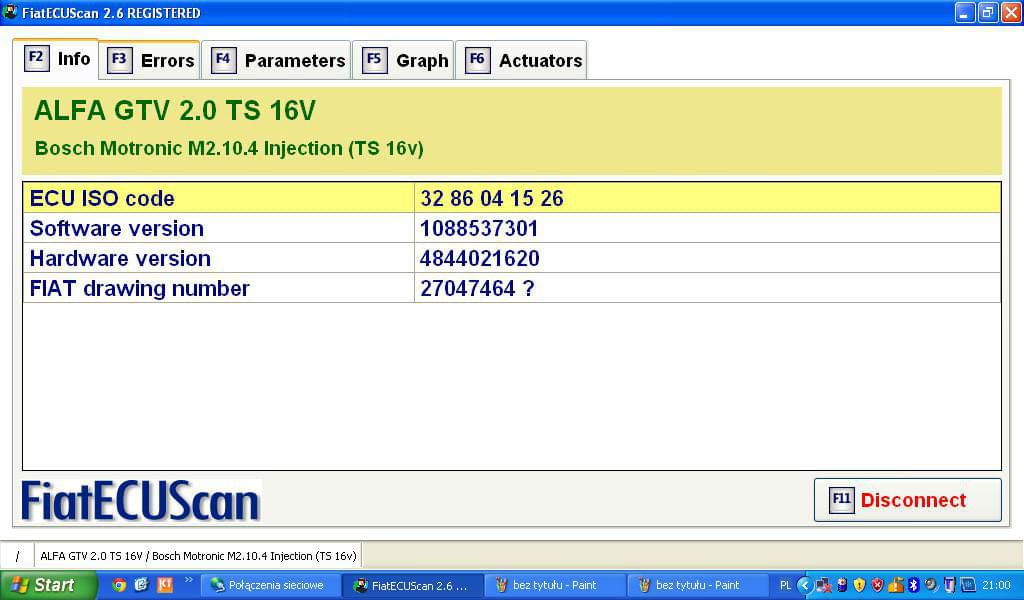Restore down the FiatECUScan window

[988, 12]
